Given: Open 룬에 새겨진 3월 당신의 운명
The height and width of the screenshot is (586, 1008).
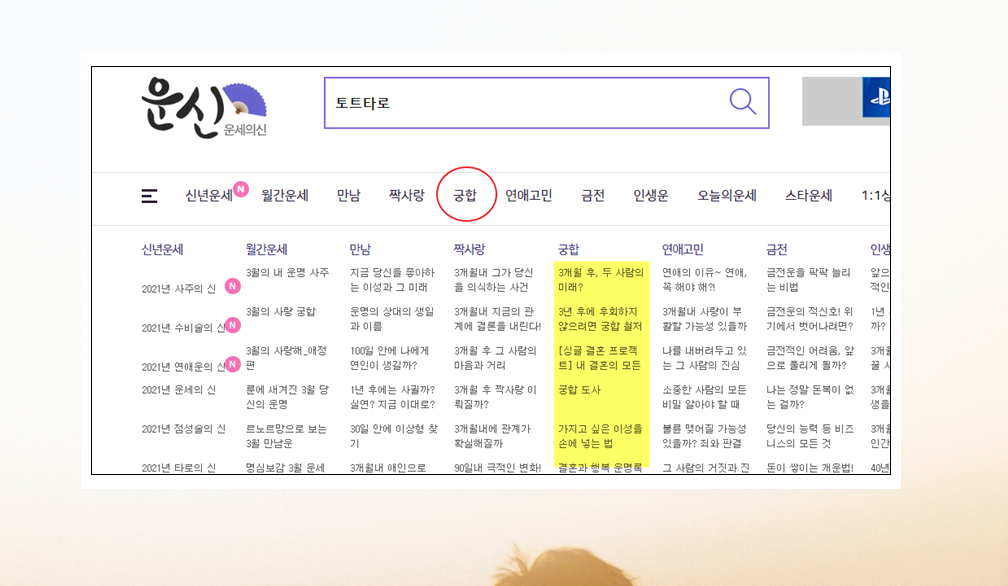Looking at the screenshot, I should 287,397.
